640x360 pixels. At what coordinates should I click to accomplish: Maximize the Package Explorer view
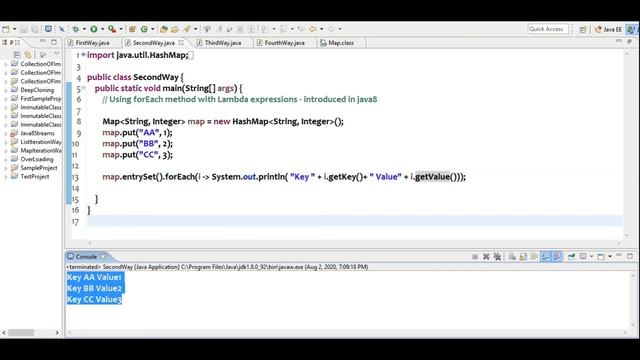coord(54,42)
